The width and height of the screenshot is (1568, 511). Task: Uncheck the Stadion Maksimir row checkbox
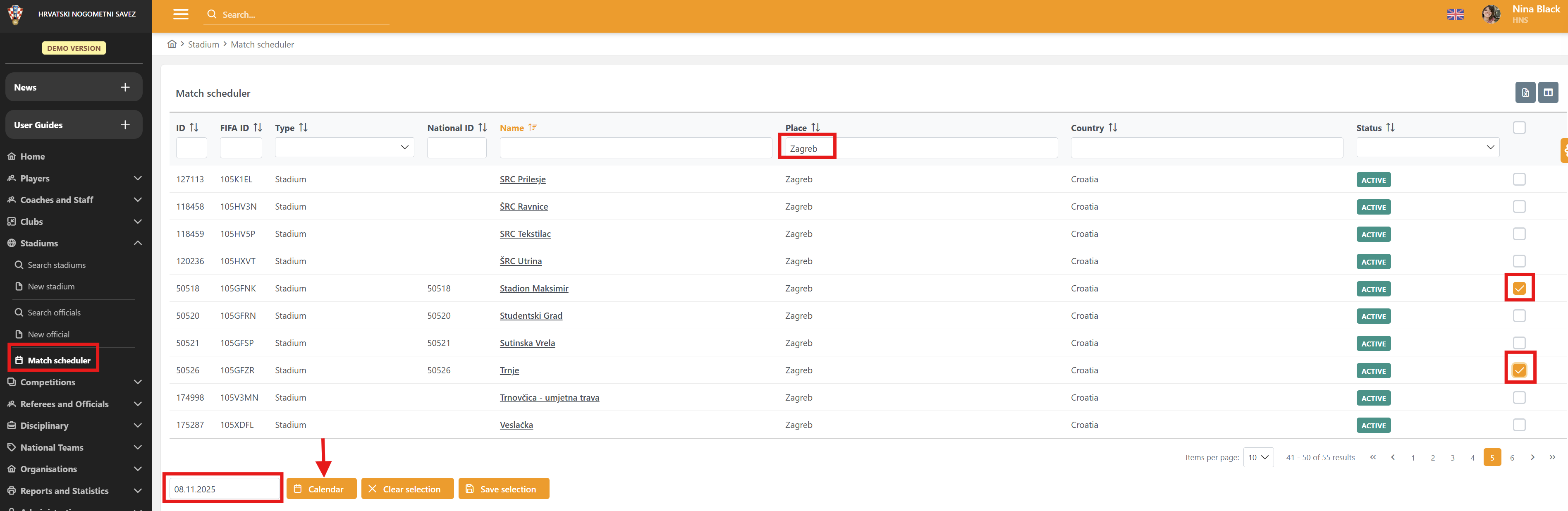pos(1519,288)
